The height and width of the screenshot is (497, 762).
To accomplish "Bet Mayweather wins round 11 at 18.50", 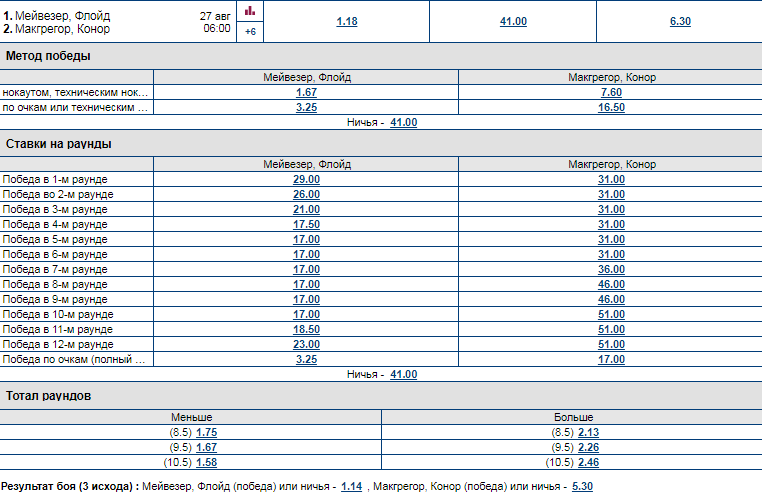I will tap(306, 329).
